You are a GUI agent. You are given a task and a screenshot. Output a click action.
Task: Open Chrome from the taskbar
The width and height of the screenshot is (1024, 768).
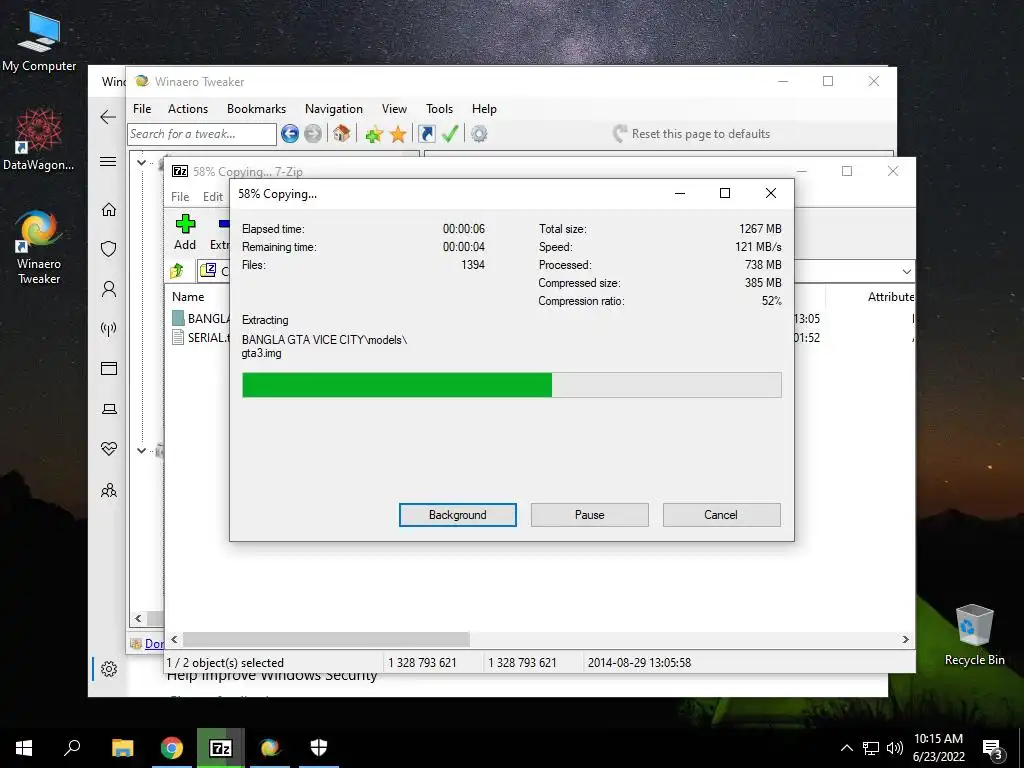point(172,748)
